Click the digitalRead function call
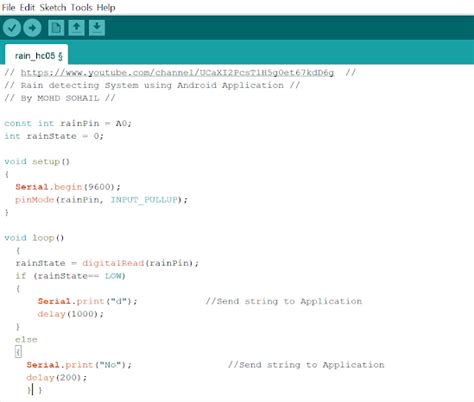 click(113, 263)
